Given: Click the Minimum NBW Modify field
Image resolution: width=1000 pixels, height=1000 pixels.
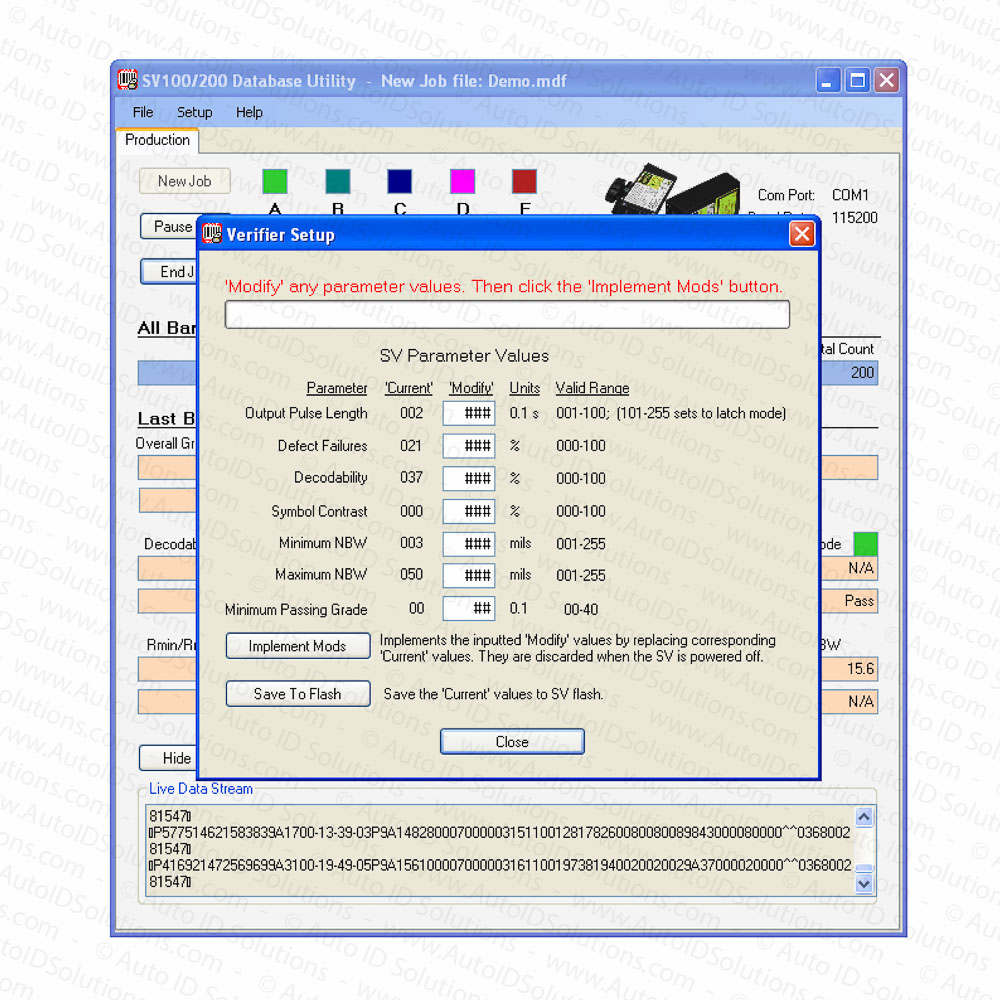Looking at the screenshot, I should pos(469,543).
